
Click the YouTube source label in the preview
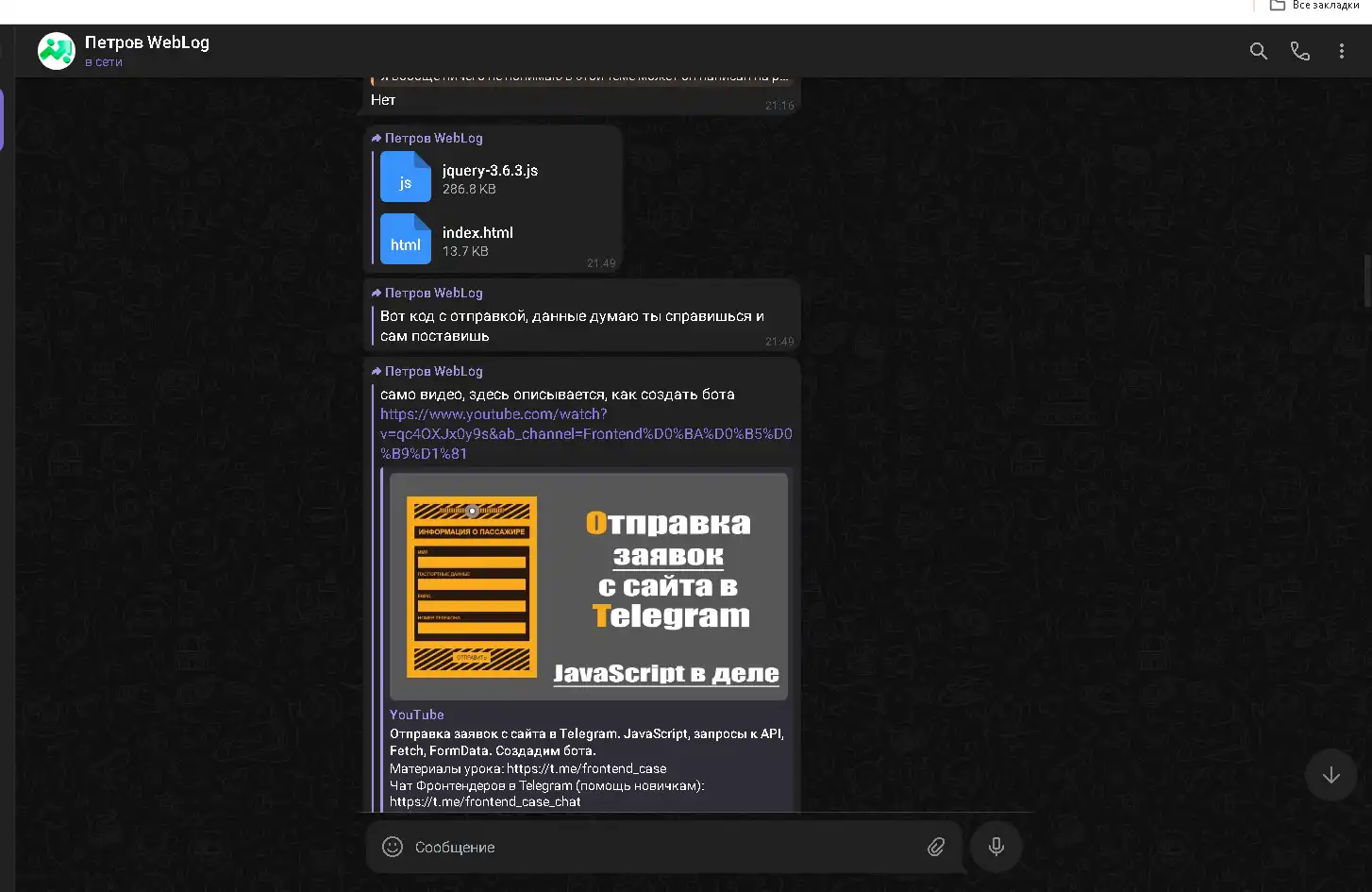(x=416, y=715)
